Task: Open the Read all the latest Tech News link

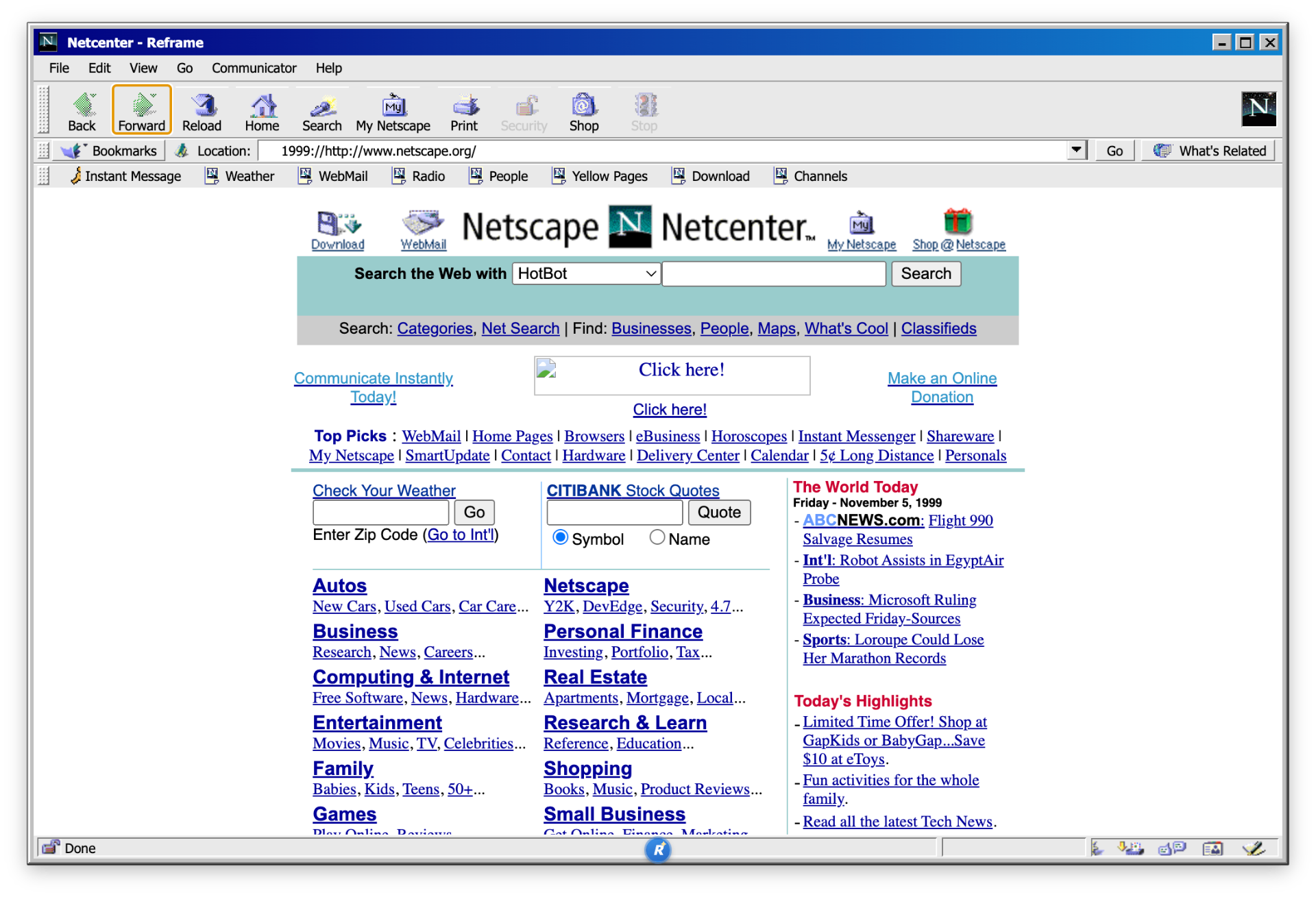Action: [897, 821]
